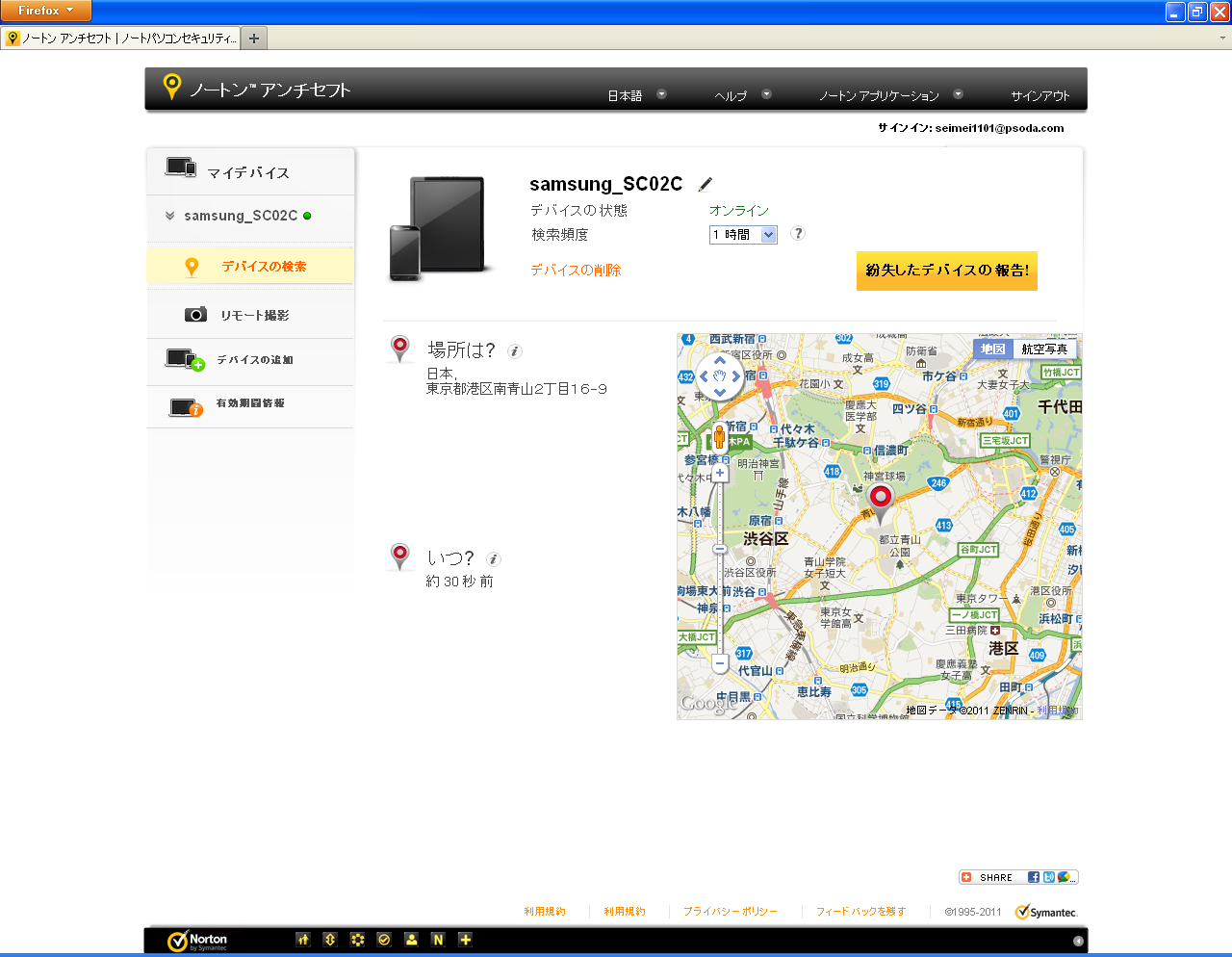Click the map zoom slider handle

pos(720,549)
